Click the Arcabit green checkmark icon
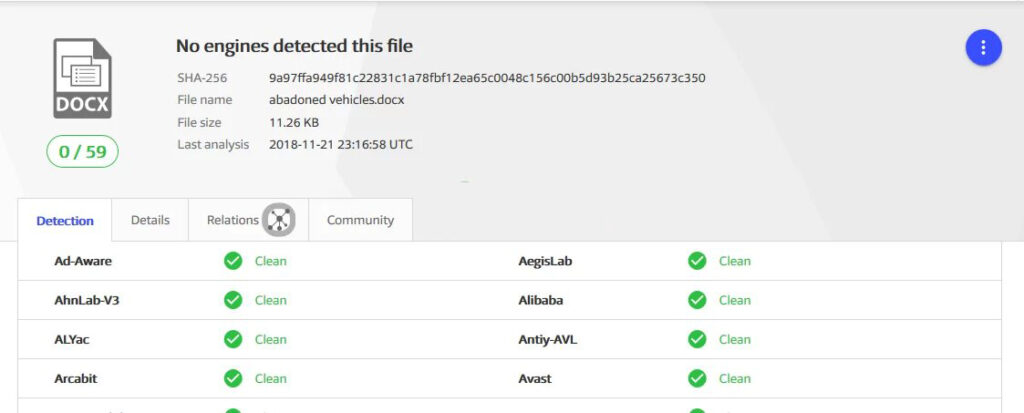This screenshot has height=413, width=1024. tap(233, 378)
